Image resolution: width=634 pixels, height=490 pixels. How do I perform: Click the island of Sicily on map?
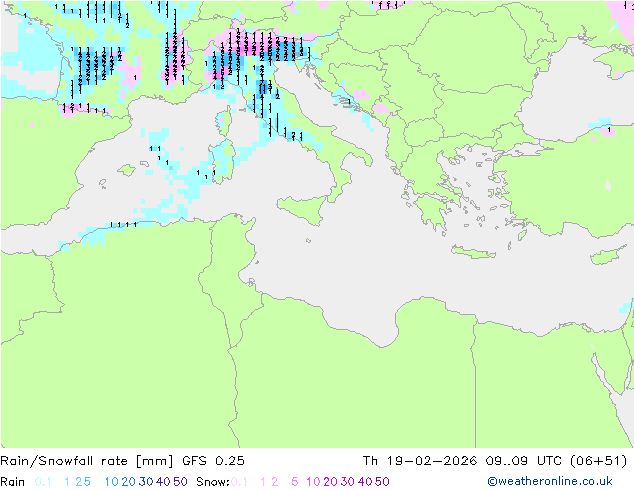(x=302, y=208)
